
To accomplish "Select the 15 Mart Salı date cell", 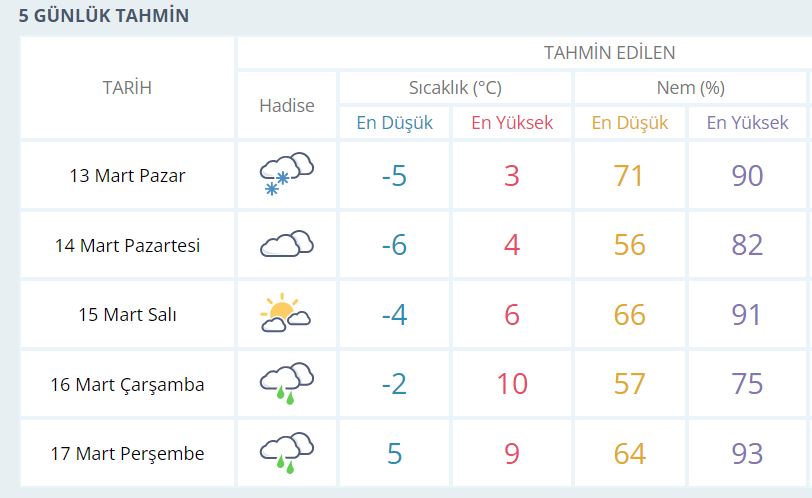I will point(127,314).
